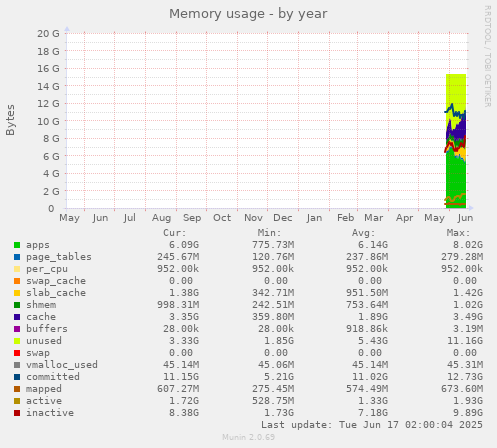Click the 'slab_cache' legend label

(x=56, y=293)
